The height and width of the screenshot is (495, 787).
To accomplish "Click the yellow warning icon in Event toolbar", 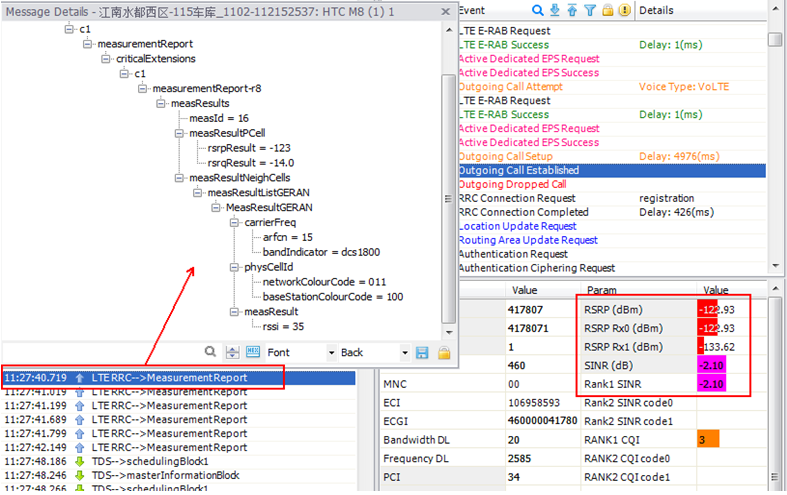I will tap(624, 10).
